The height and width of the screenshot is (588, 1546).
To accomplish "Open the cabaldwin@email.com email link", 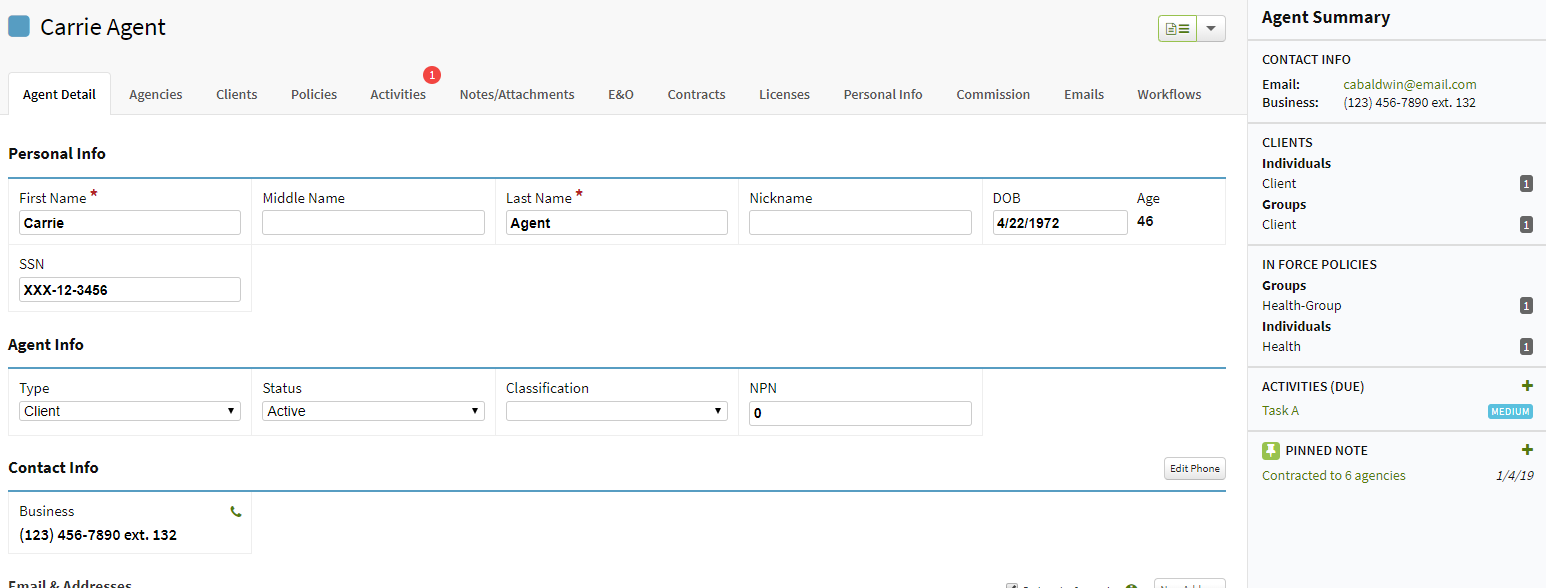I will coord(1409,84).
